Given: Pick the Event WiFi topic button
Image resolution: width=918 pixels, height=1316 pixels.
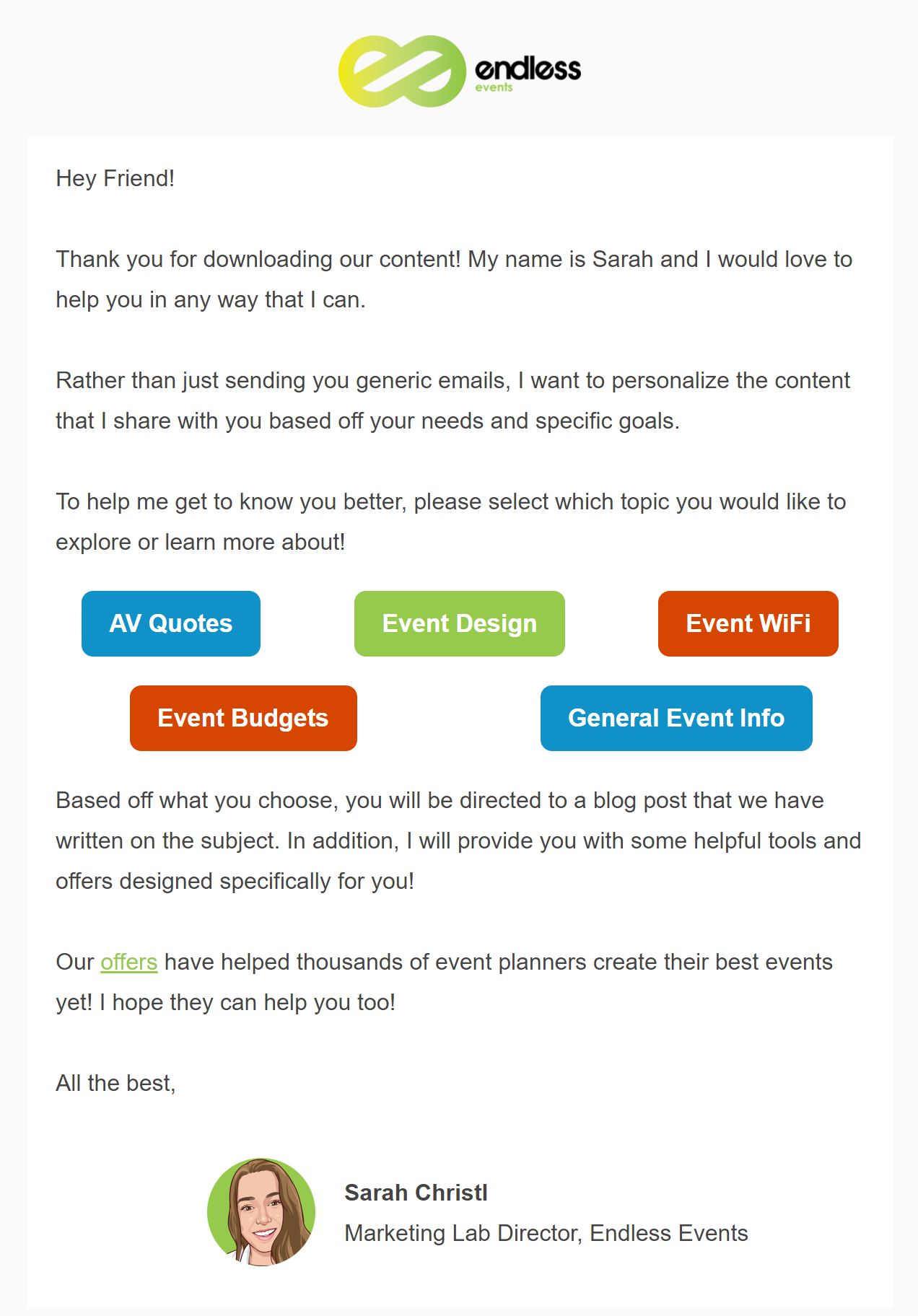Looking at the screenshot, I should (x=748, y=623).
